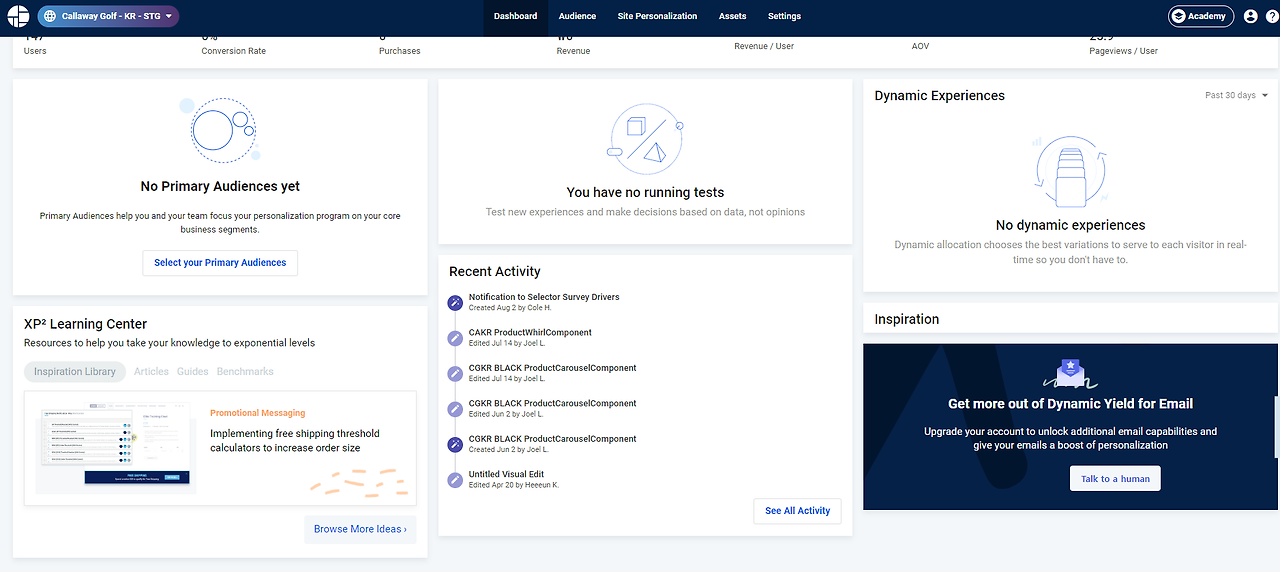Open the user account icon
Viewport: 1280px width, 572px height.
(1250, 16)
